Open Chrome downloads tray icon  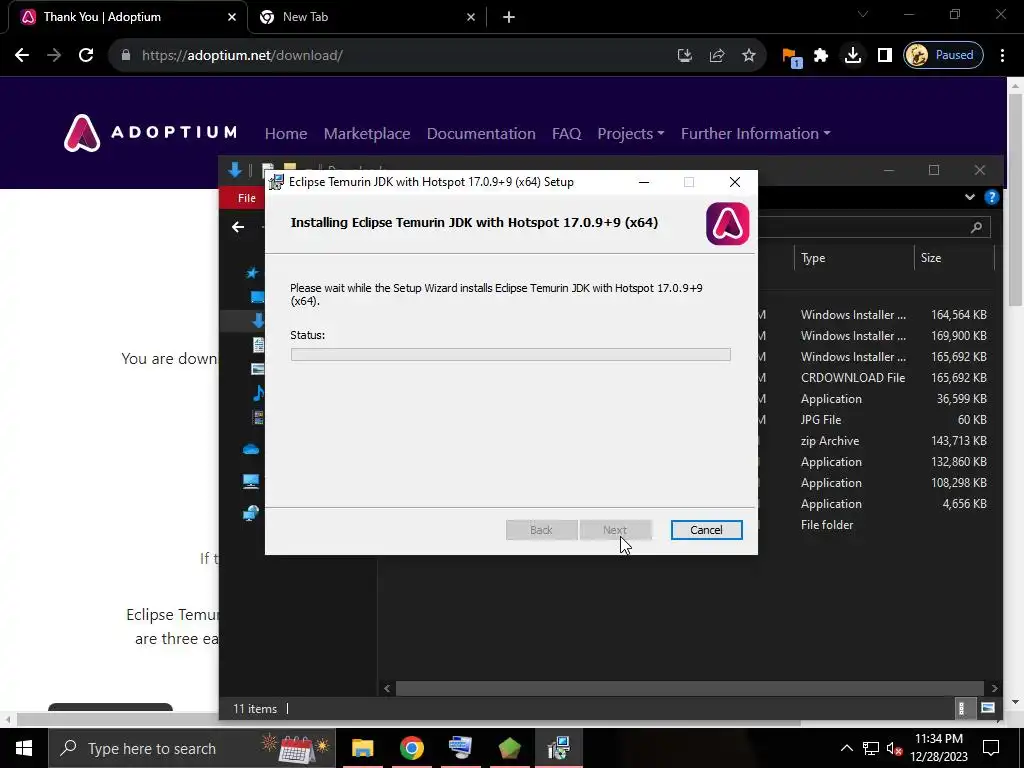click(x=852, y=55)
